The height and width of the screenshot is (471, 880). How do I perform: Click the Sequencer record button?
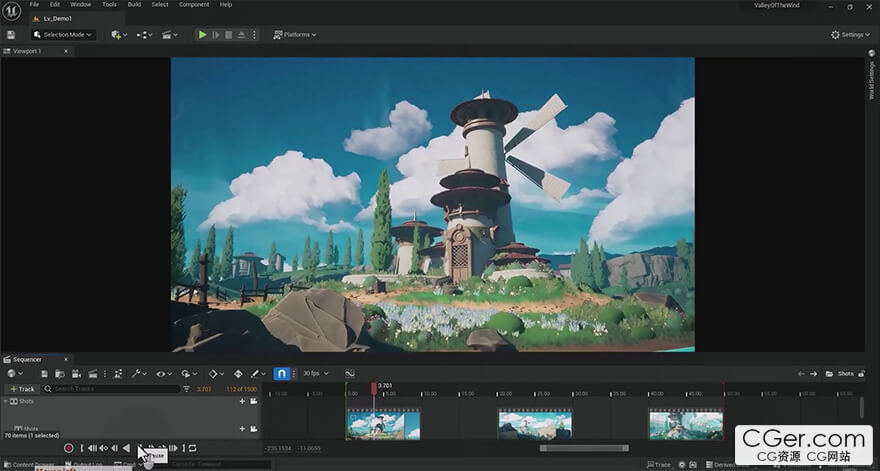(68, 448)
